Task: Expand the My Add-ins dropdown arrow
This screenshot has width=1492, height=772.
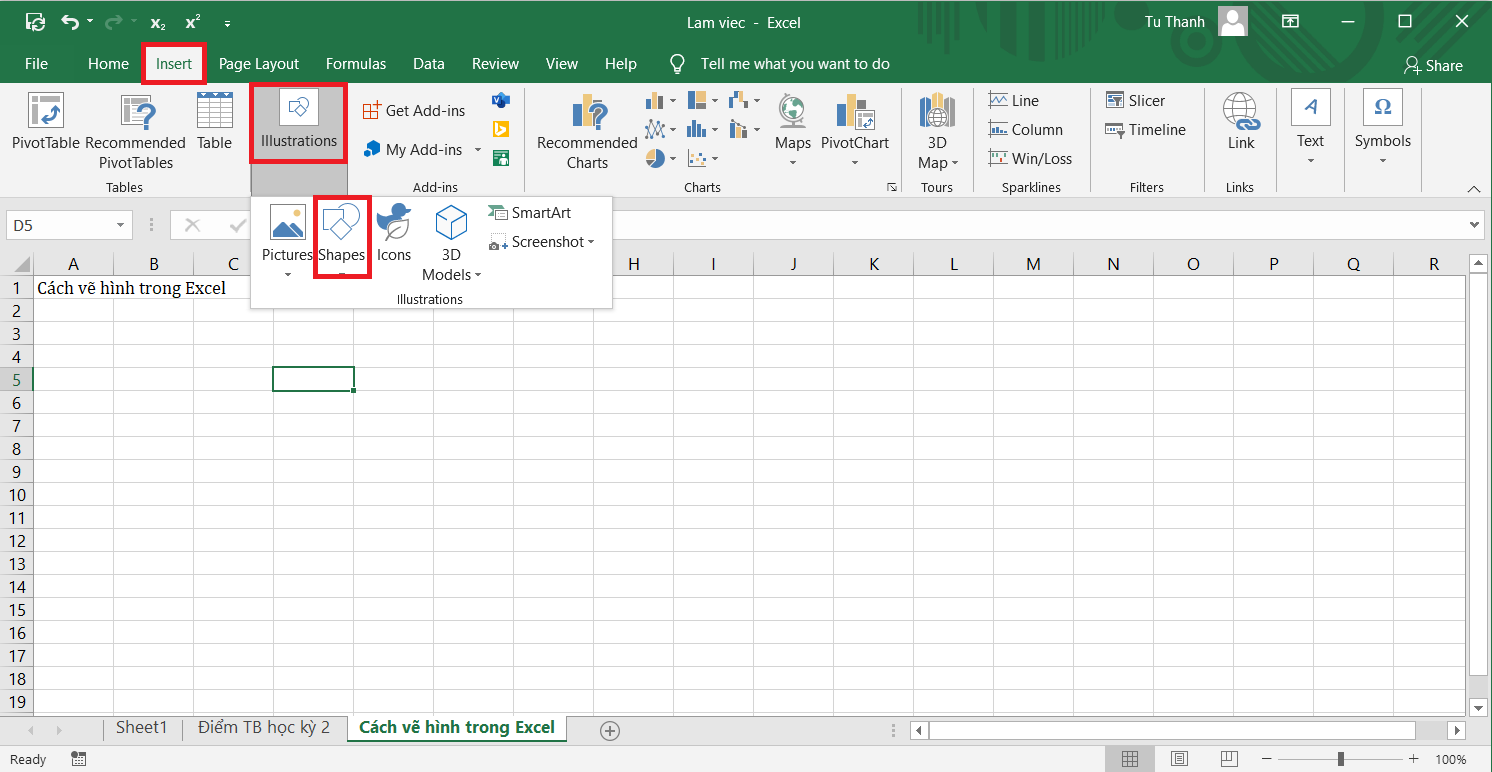Action: click(x=478, y=150)
